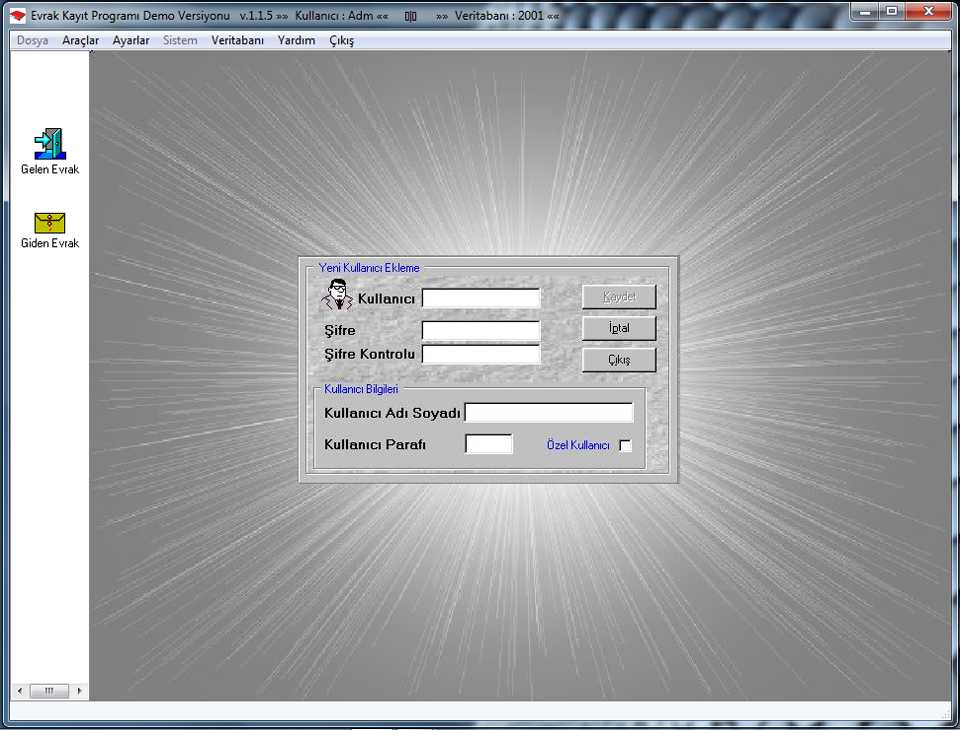Enable the Özel Kullanıcı checkbox
The width and height of the screenshot is (960, 730).
click(x=625, y=445)
